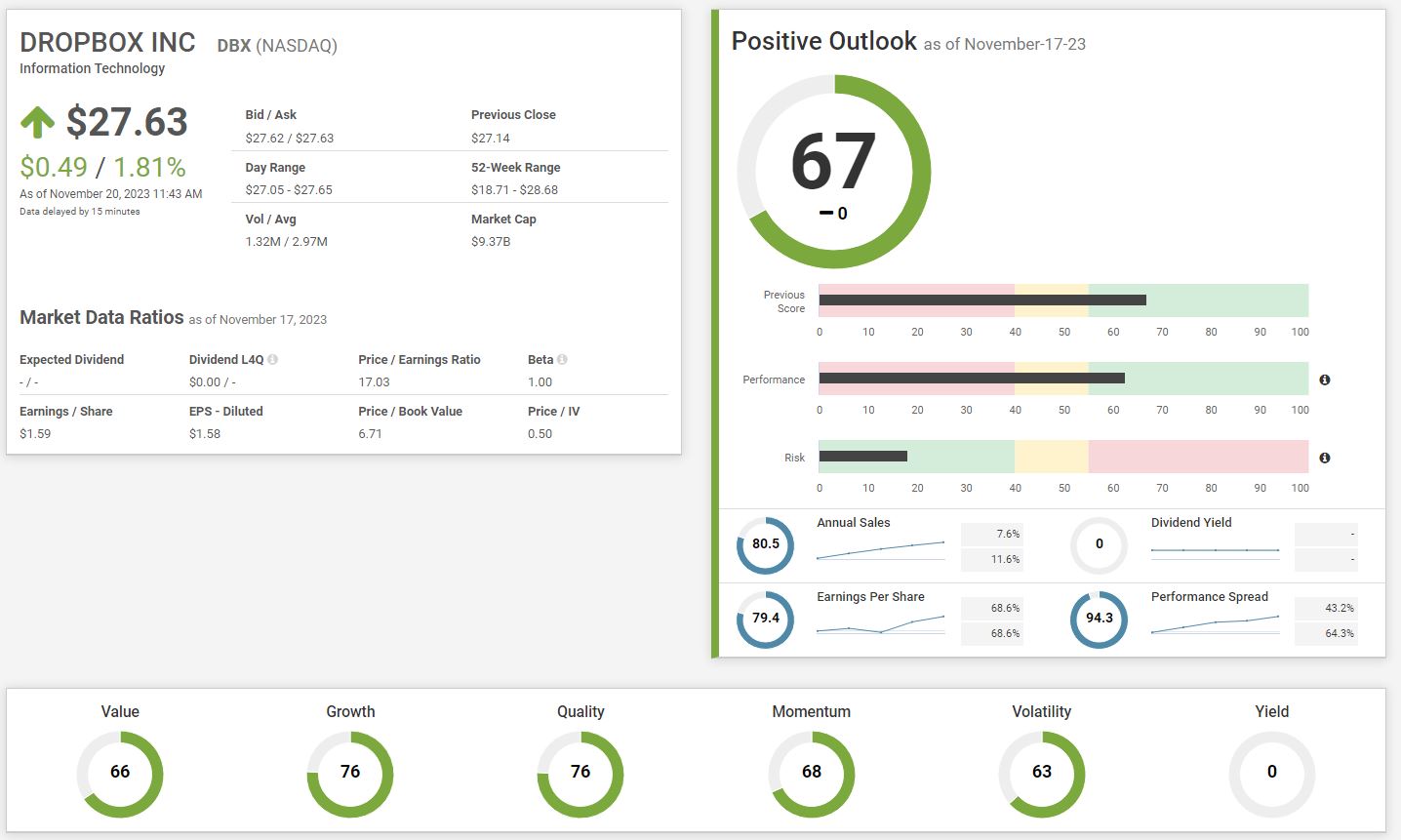Image resolution: width=1401 pixels, height=840 pixels.
Task: Click the Beta value 1.00
Action: (x=540, y=382)
